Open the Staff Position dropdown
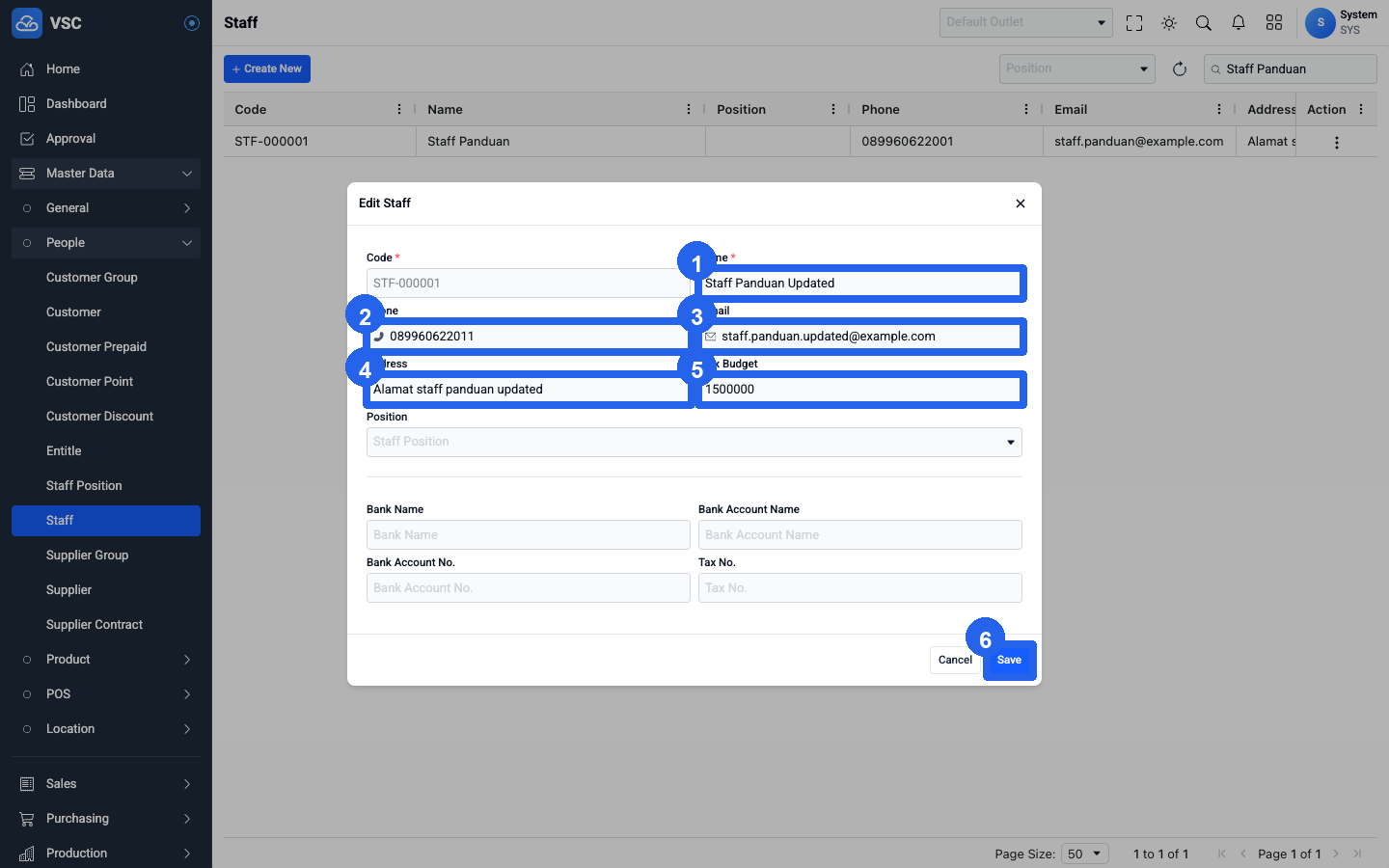The image size is (1389, 868). point(694,442)
